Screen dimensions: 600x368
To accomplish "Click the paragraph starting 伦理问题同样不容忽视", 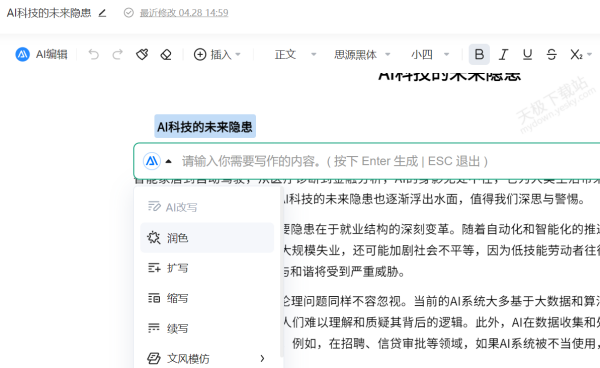I will click(x=442, y=301).
